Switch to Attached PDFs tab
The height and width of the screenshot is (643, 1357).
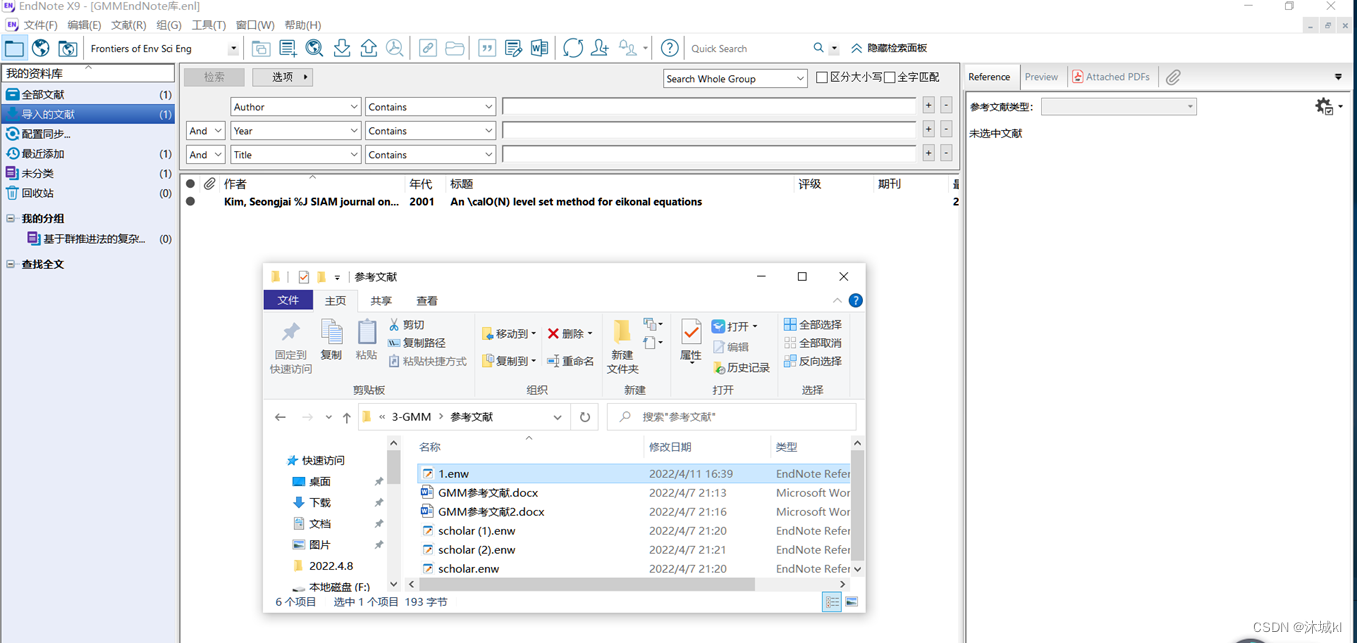pos(1110,77)
